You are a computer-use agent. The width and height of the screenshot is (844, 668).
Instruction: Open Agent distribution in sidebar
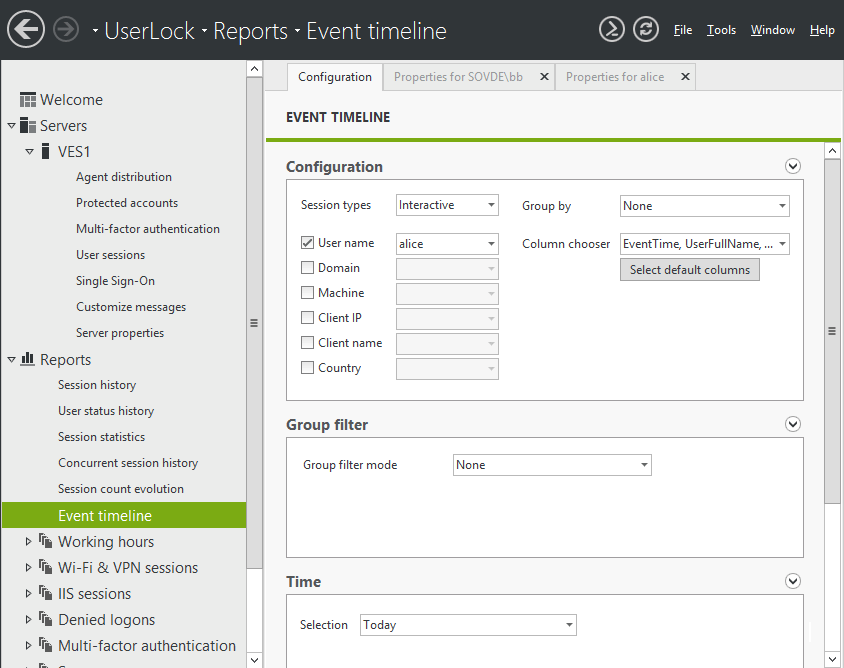(x=124, y=177)
